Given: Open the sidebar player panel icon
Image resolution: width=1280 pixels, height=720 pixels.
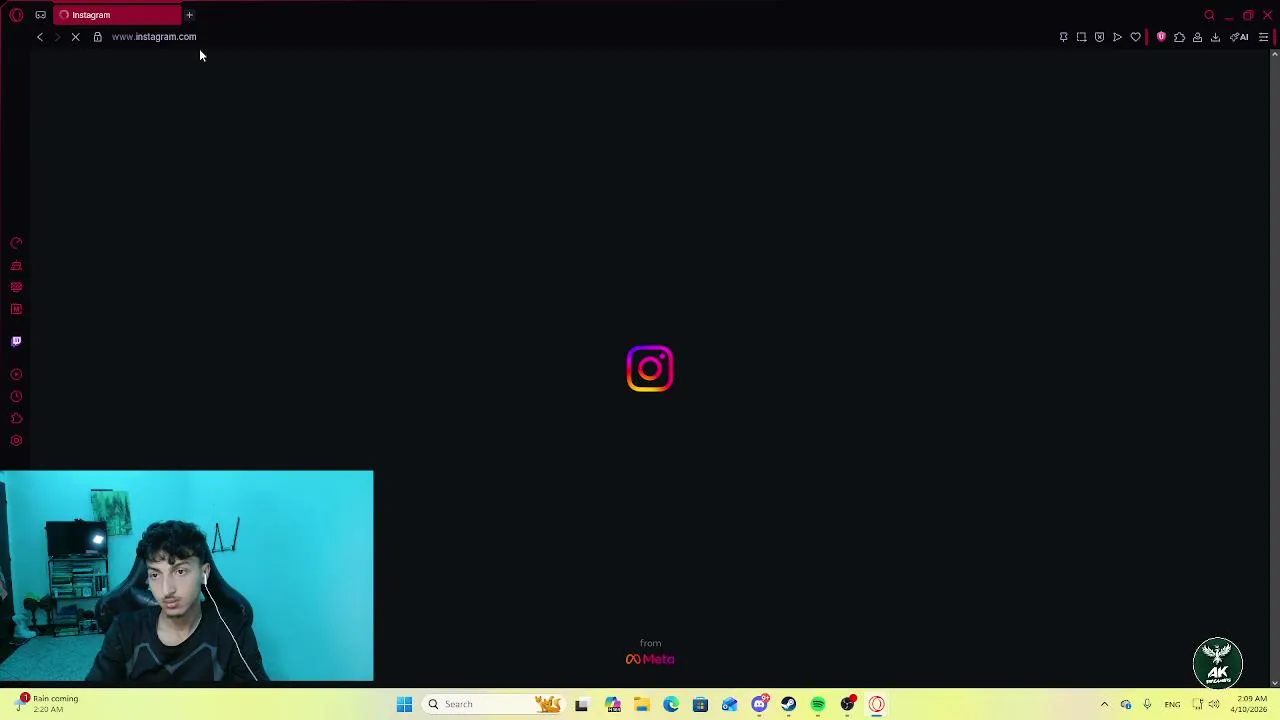Looking at the screenshot, I should (x=16, y=287).
